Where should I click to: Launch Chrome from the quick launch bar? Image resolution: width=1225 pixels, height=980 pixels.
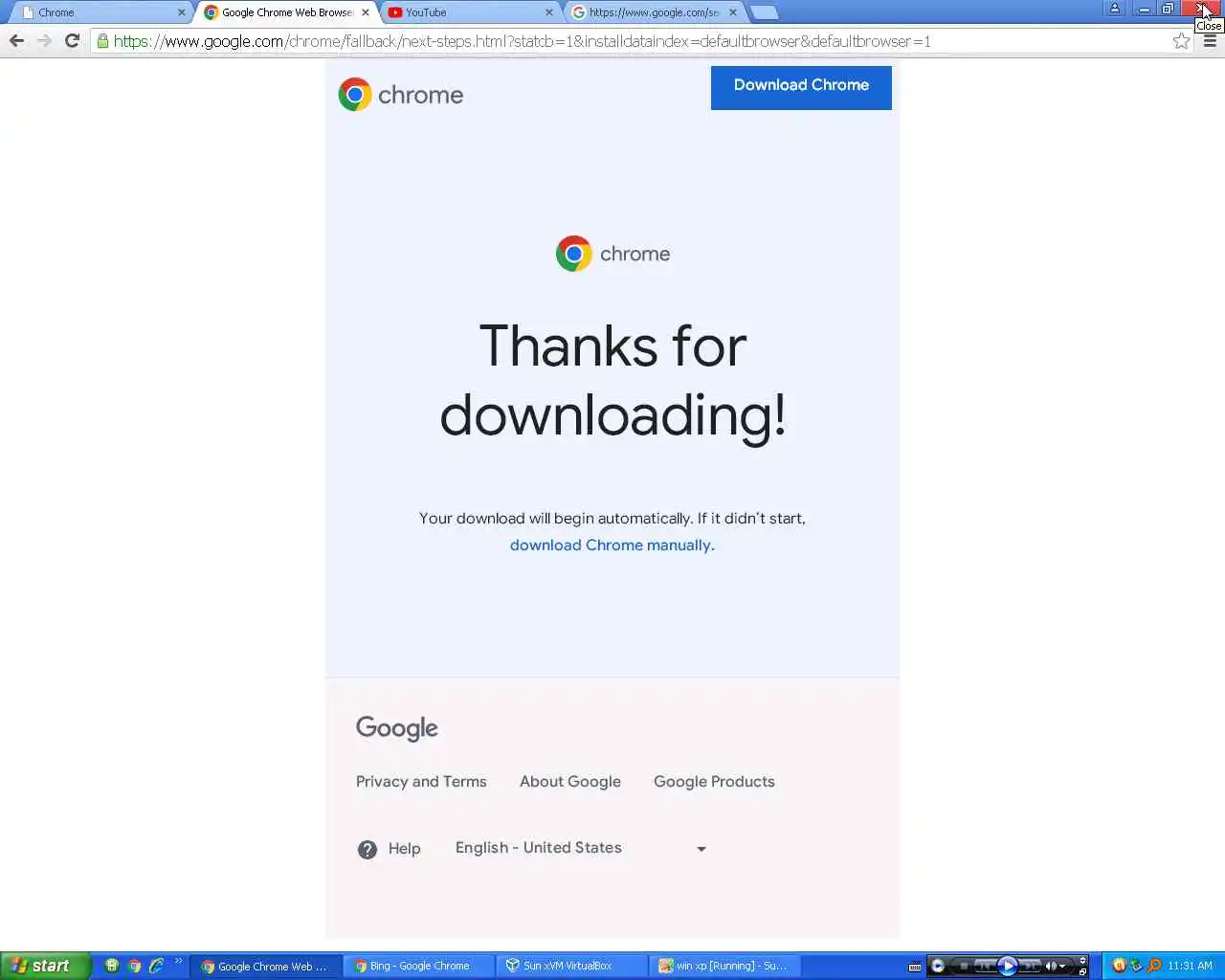coord(134,966)
